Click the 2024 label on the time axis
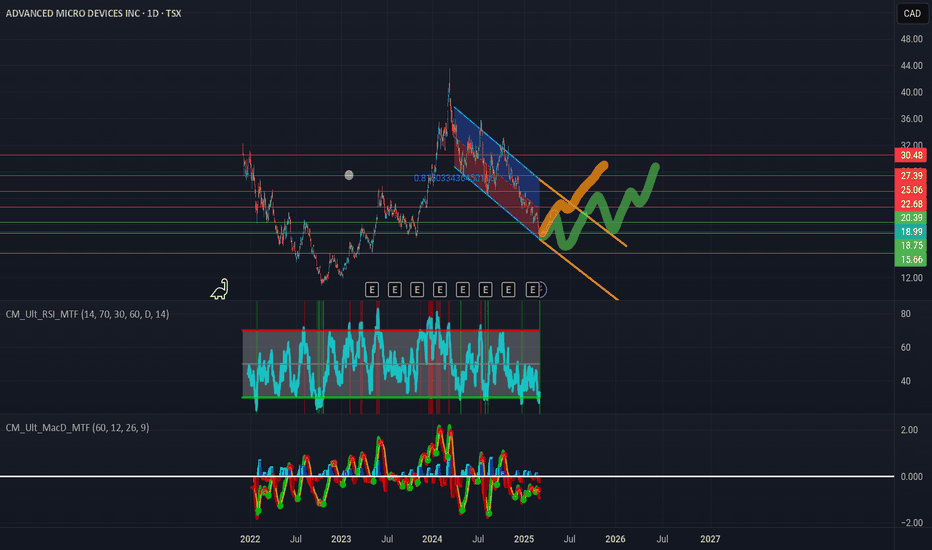 (432, 539)
